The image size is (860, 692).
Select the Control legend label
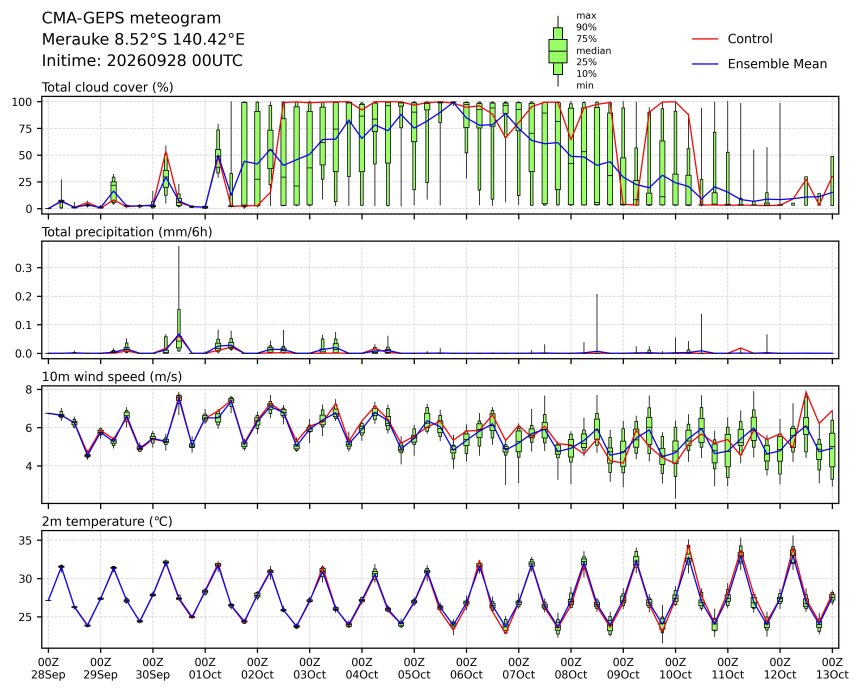pos(750,39)
